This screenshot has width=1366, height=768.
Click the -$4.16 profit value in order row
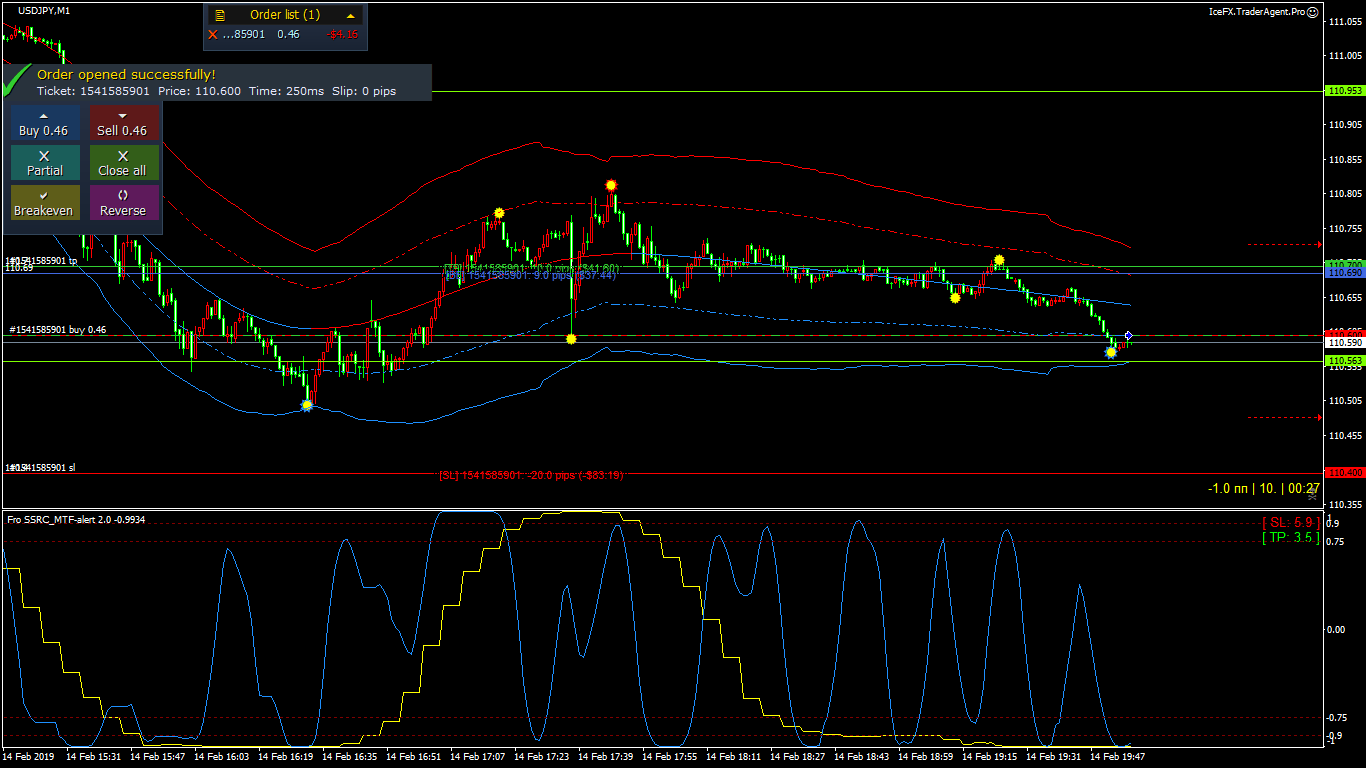pos(344,34)
